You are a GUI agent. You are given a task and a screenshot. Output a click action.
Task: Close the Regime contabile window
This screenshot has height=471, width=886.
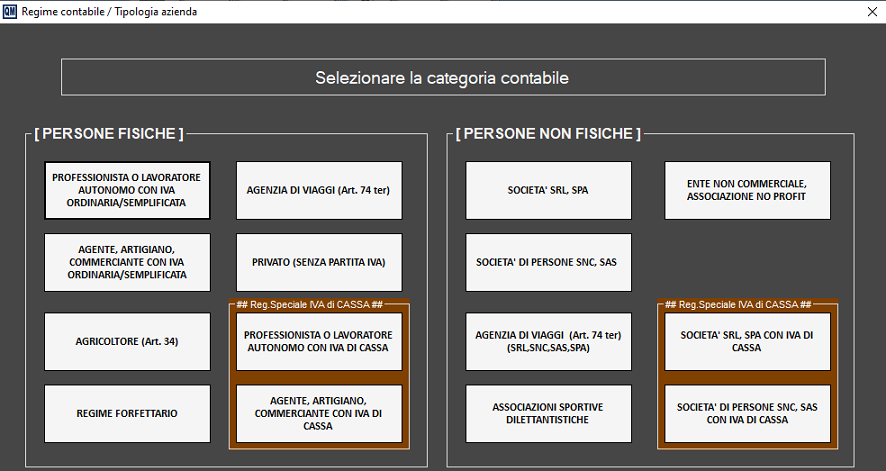click(x=864, y=12)
